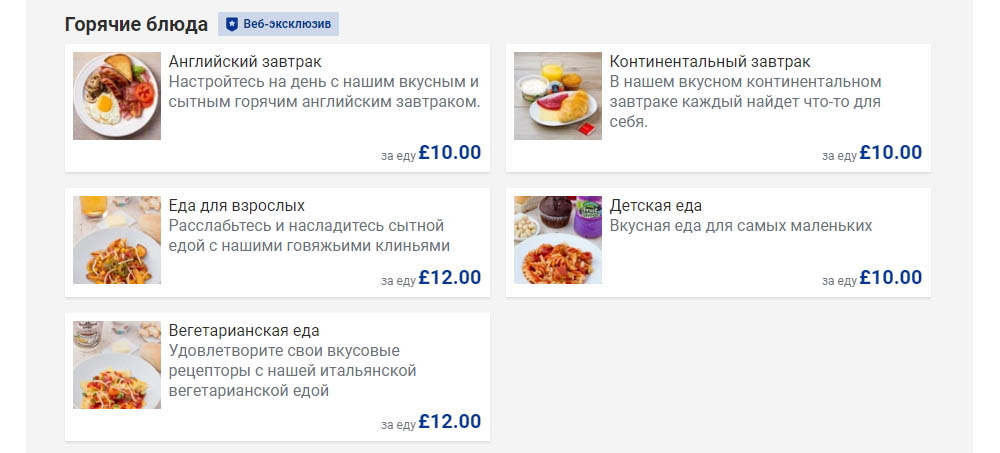Click the English breakfast photo thumbnail

click(x=117, y=96)
